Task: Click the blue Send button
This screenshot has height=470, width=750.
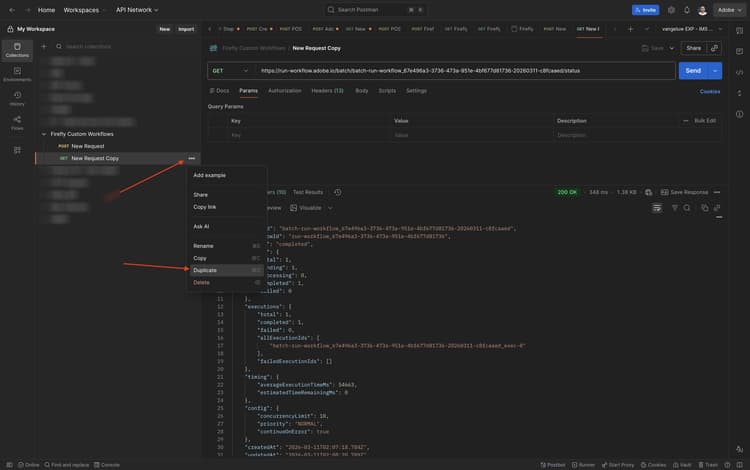Action: (693, 71)
